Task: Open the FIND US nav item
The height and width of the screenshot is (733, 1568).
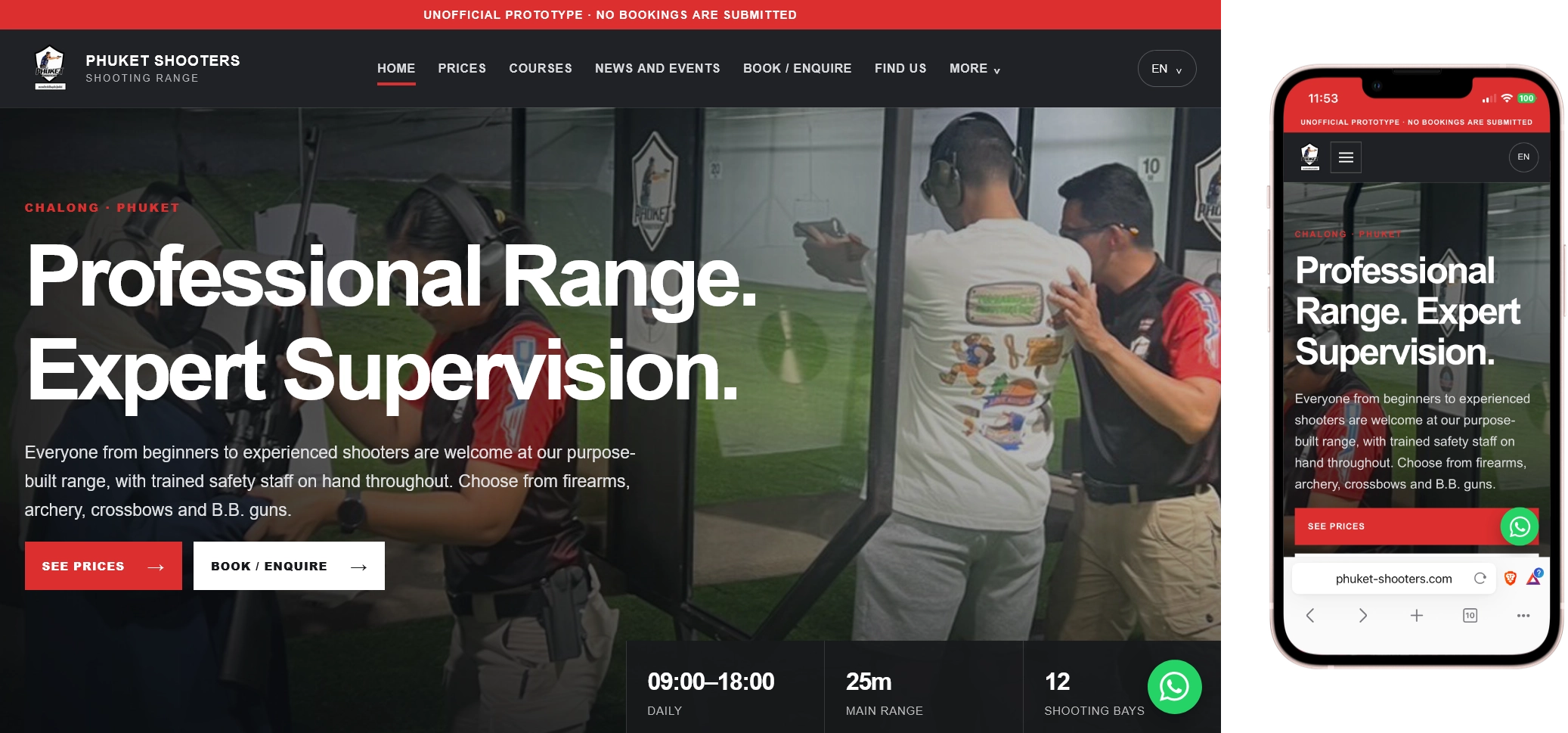Action: coord(900,69)
